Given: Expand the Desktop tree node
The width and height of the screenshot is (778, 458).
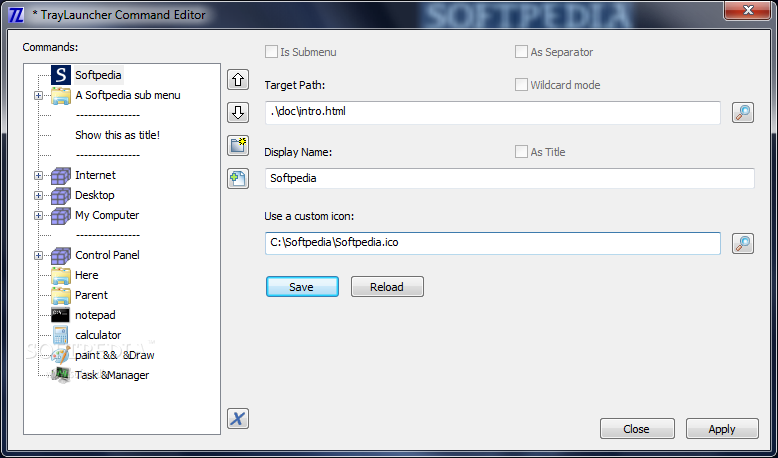Looking at the screenshot, I should [38, 195].
